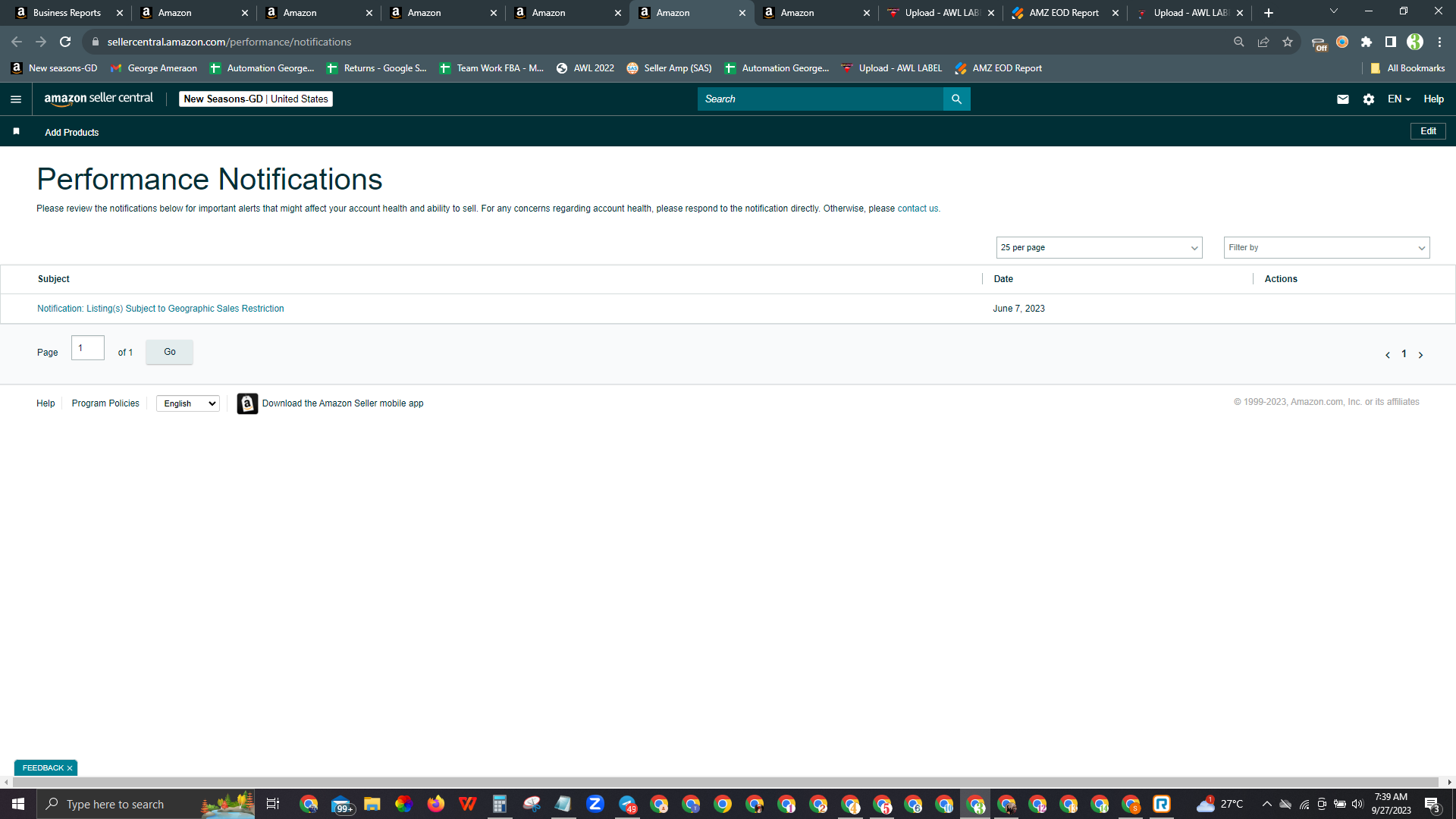The width and height of the screenshot is (1456, 819).
Task: Open the tab search chevron in Chrome
Action: tap(1334, 11)
